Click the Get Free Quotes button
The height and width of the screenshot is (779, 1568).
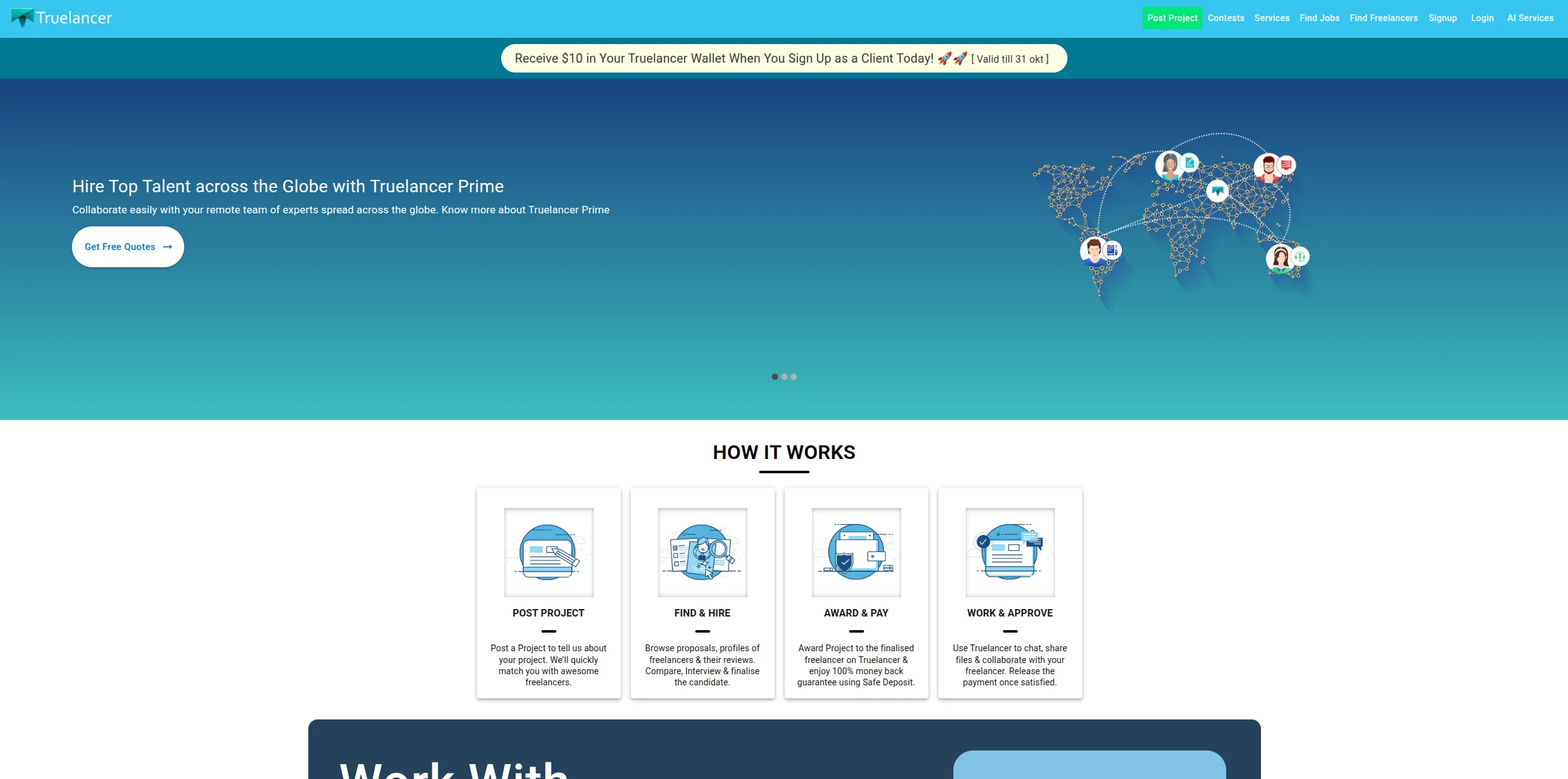[128, 247]
